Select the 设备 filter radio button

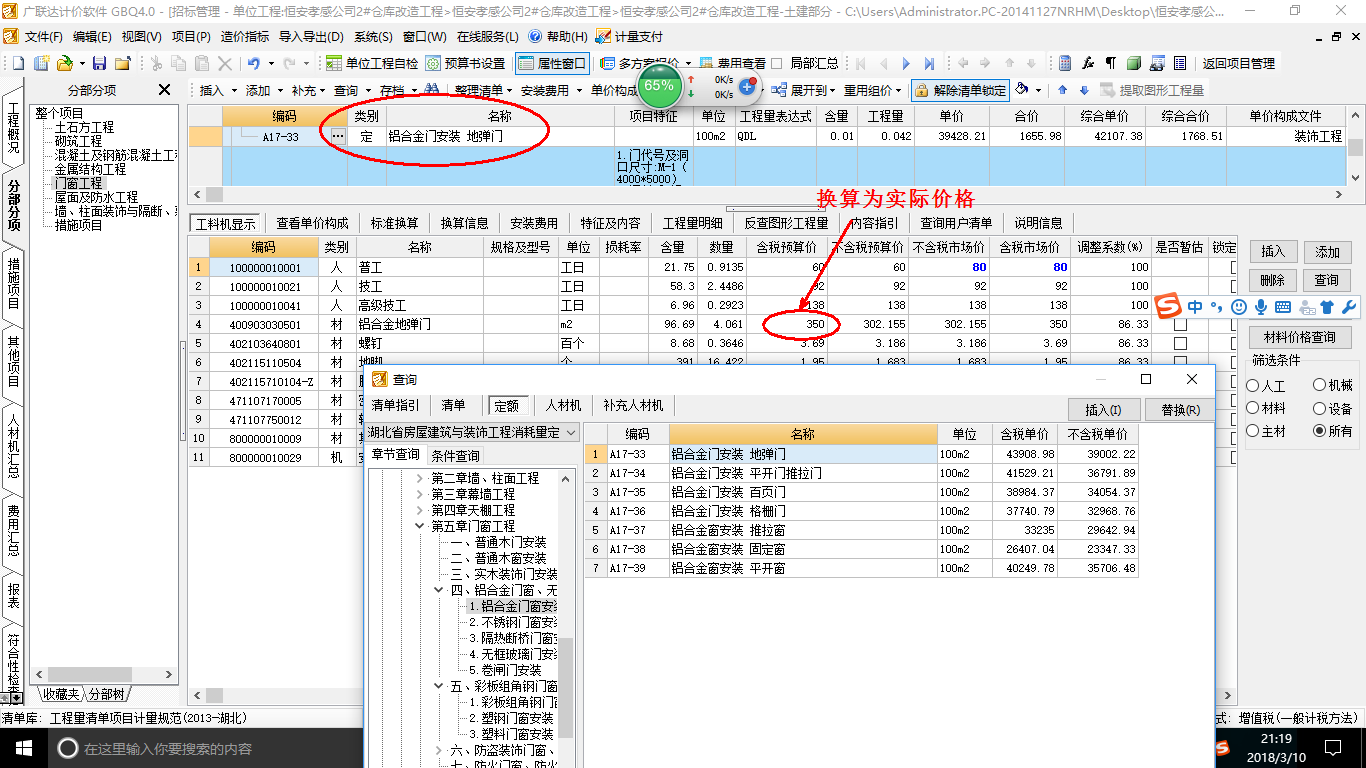tap(1319, 408)
